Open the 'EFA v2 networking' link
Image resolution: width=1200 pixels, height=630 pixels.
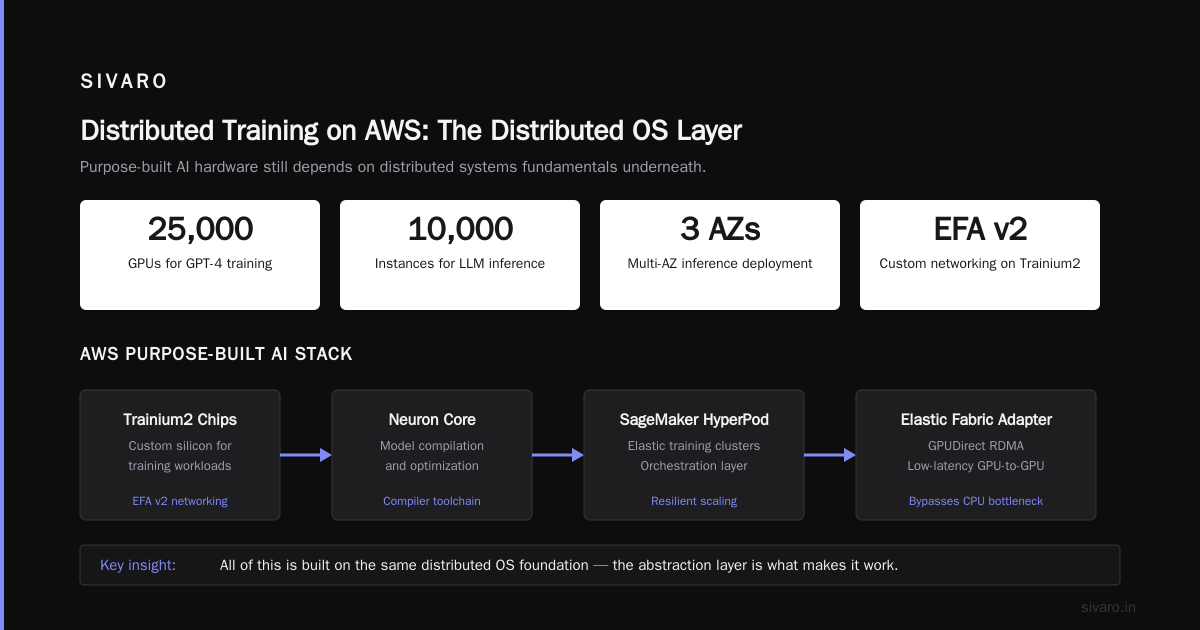180,501
